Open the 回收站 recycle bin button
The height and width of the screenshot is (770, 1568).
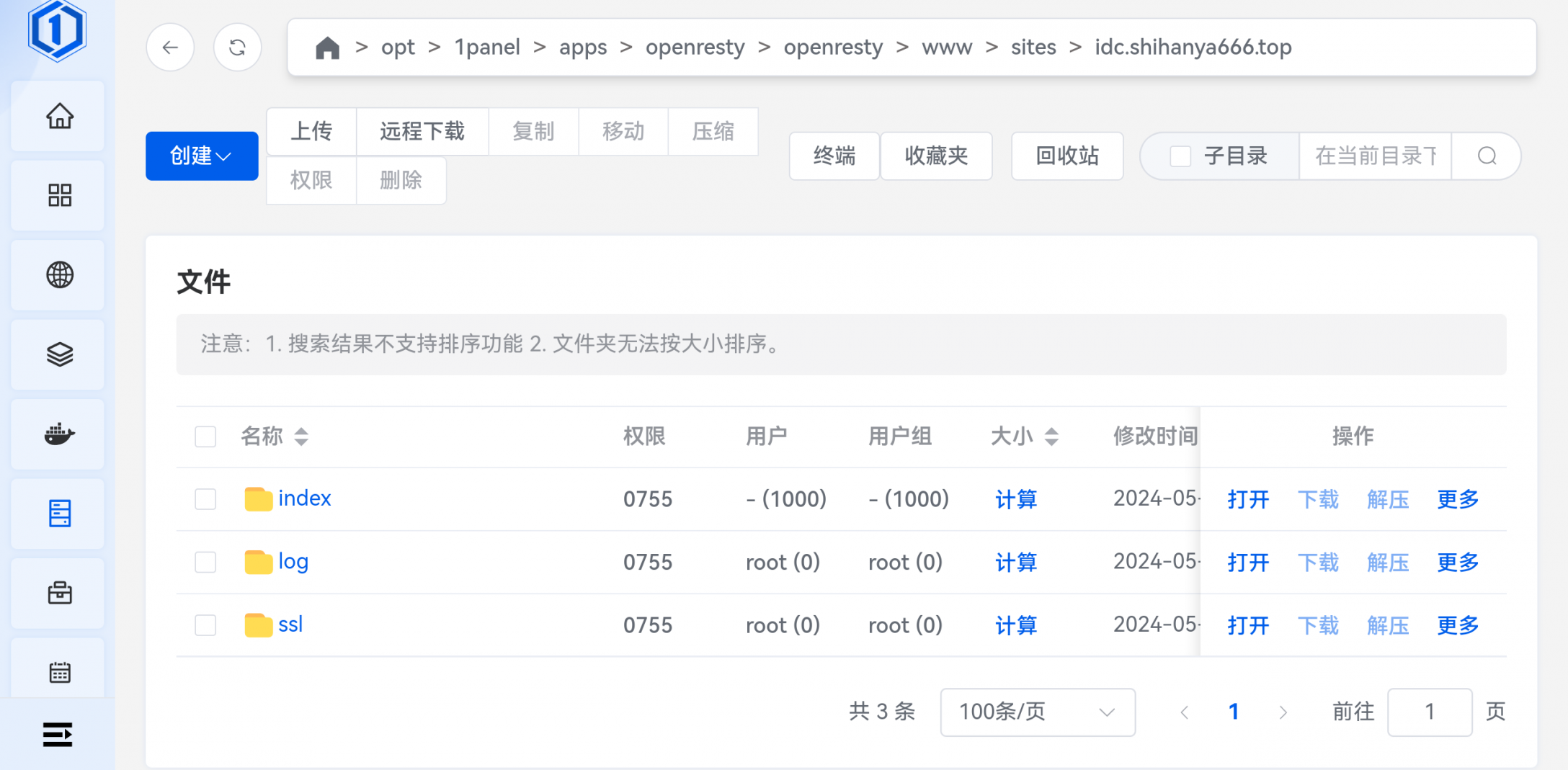point(1067,156)
